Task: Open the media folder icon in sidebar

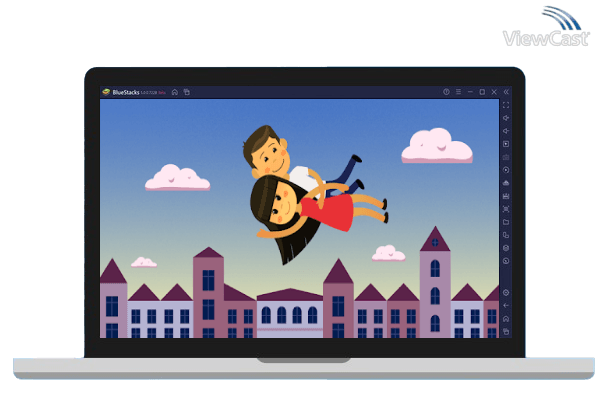Action: click(506, 222)
